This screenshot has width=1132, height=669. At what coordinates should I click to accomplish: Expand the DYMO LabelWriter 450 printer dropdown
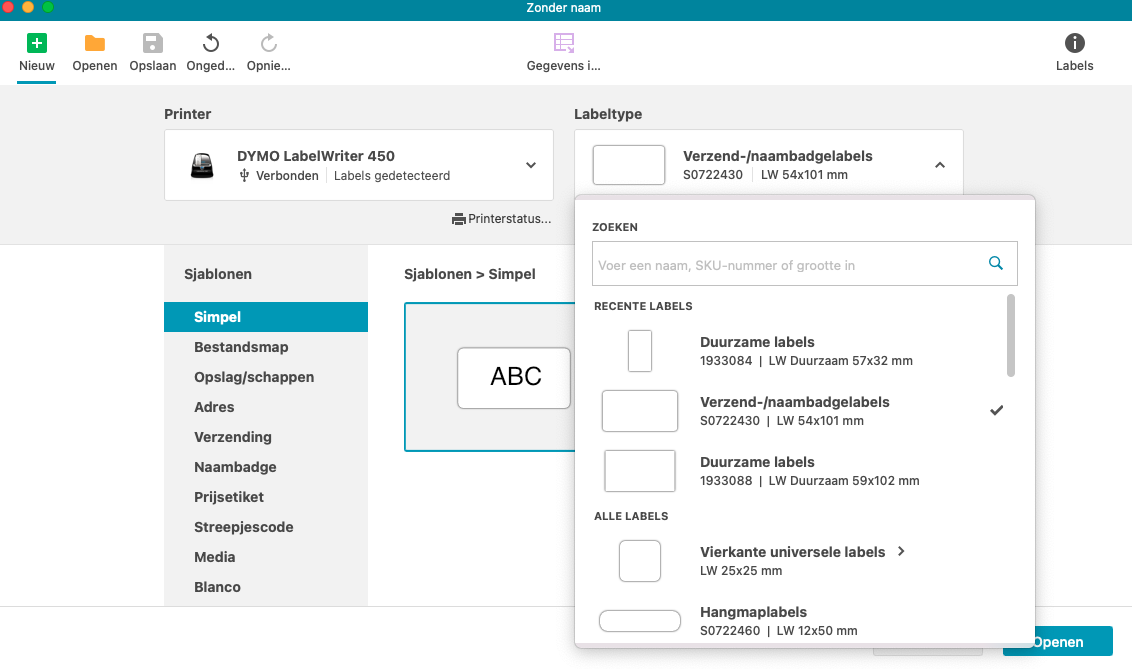pos(531,165)
